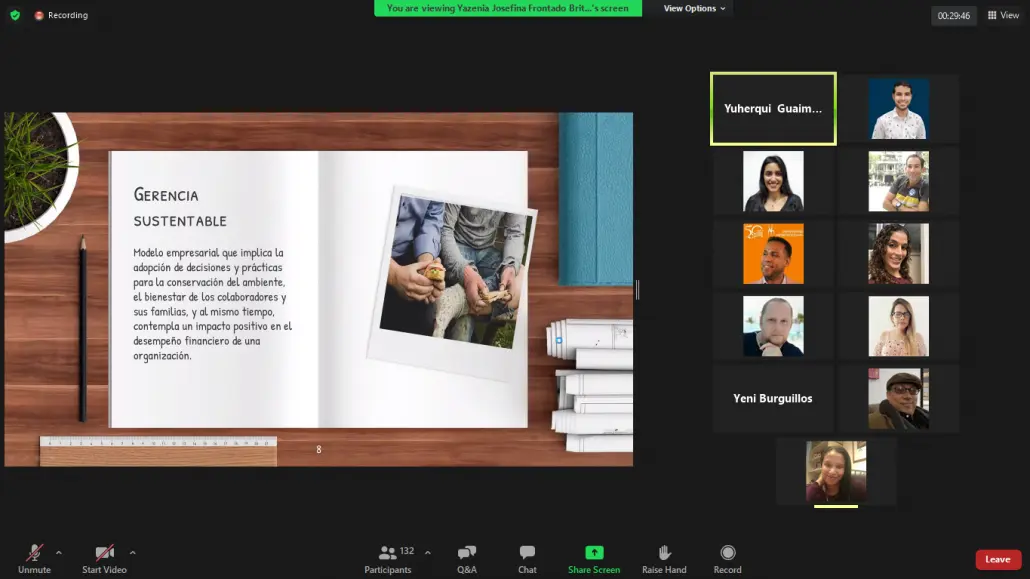Select the Yeni Burguillos participant tile
Image resolution: width=1030 pixels, height=579 pixels.
[773, 398]
